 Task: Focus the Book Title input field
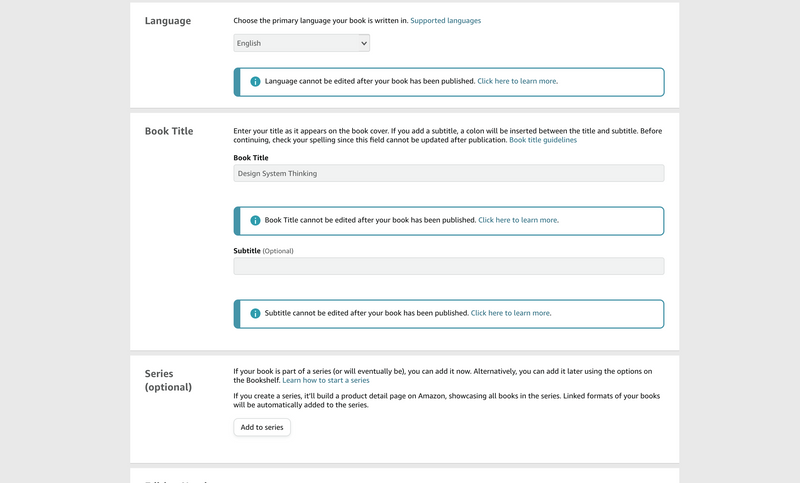tap(449, 173)
